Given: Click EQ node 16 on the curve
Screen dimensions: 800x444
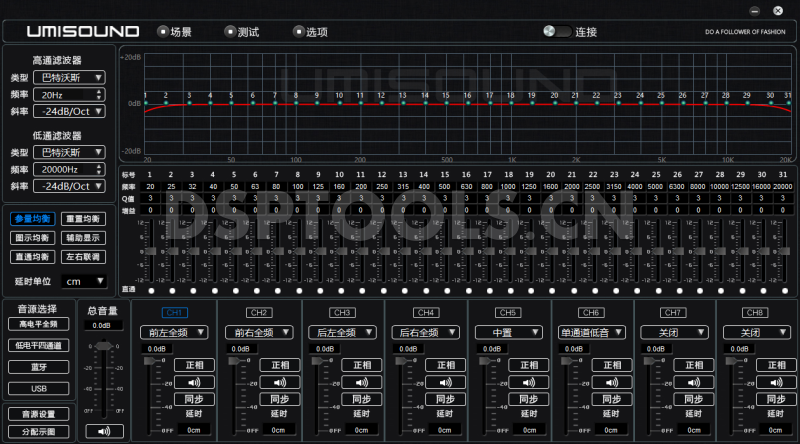Looking at the screenshot, I should [x=468, y=103].
